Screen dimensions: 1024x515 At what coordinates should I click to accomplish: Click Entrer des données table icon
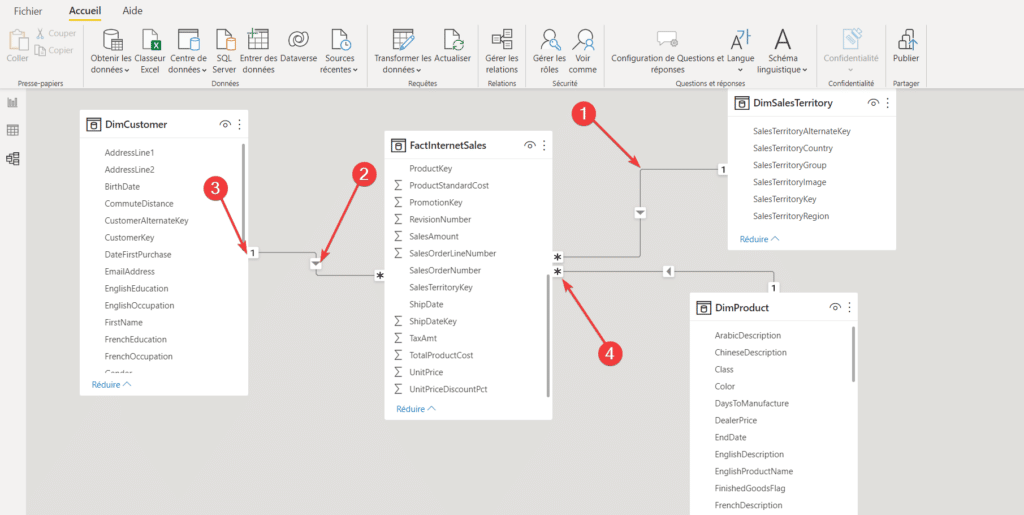click(x=258, y=40)
